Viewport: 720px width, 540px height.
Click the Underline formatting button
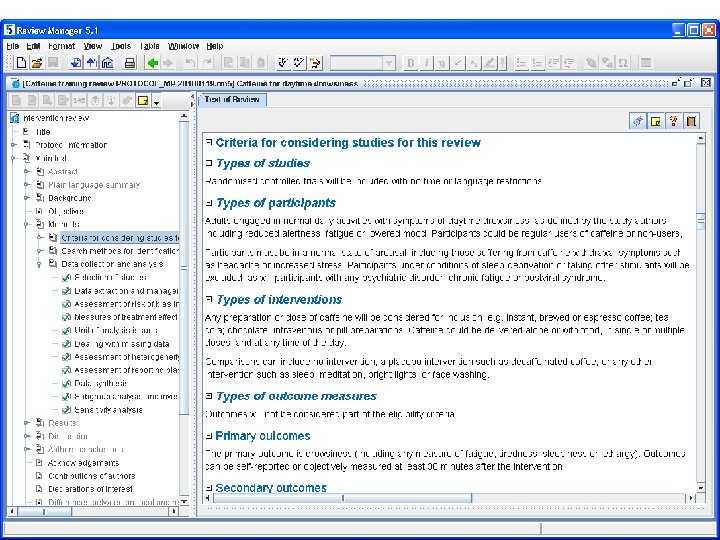pos(442,63)
